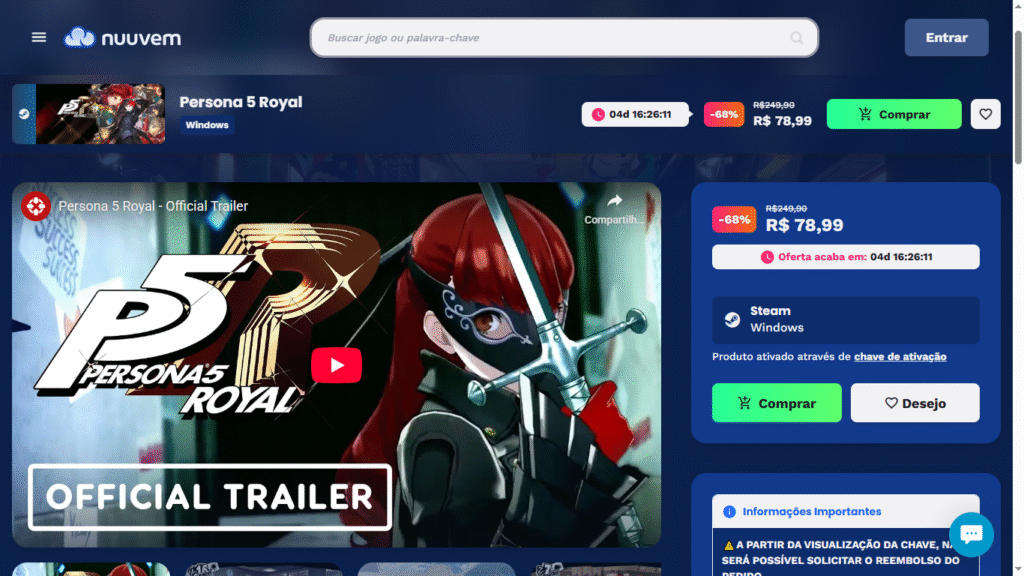
Task: Open the hamburger navigation menu
Action: [39, 37]
